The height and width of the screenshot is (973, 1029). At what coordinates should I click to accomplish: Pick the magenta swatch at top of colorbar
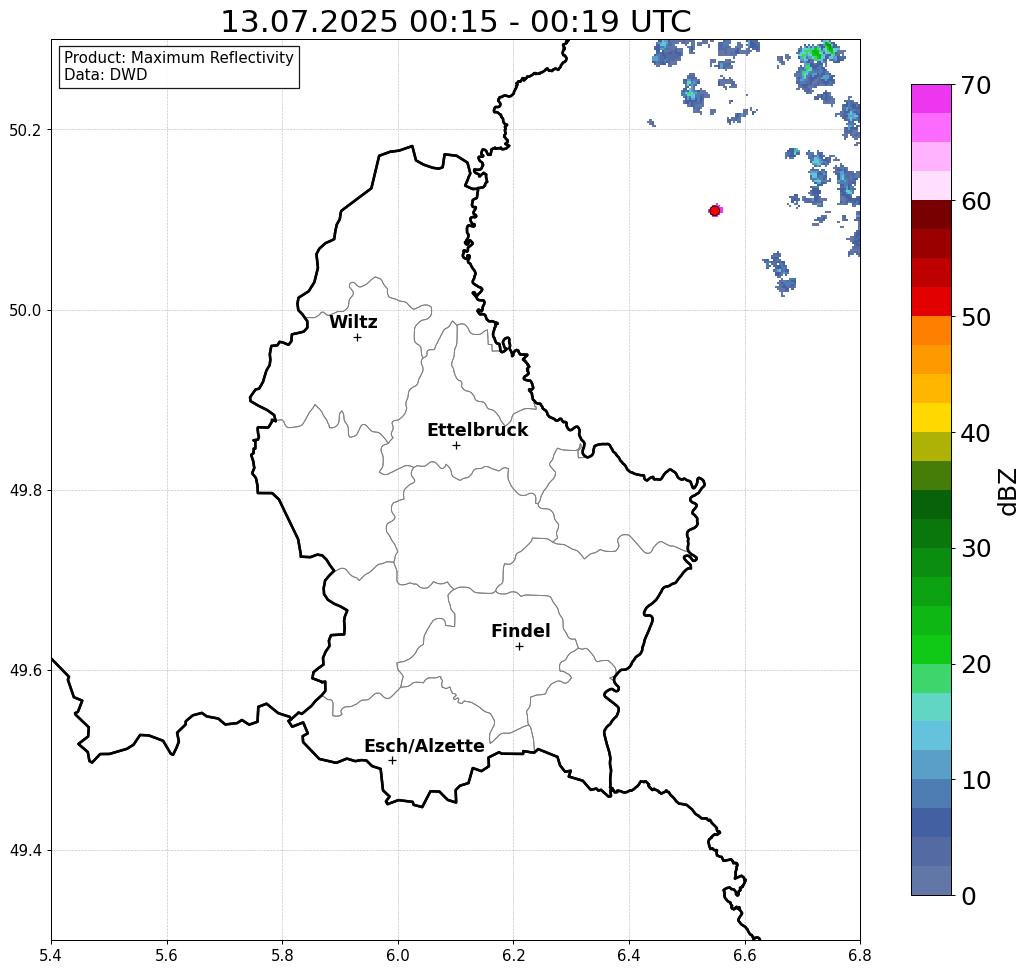931,99
